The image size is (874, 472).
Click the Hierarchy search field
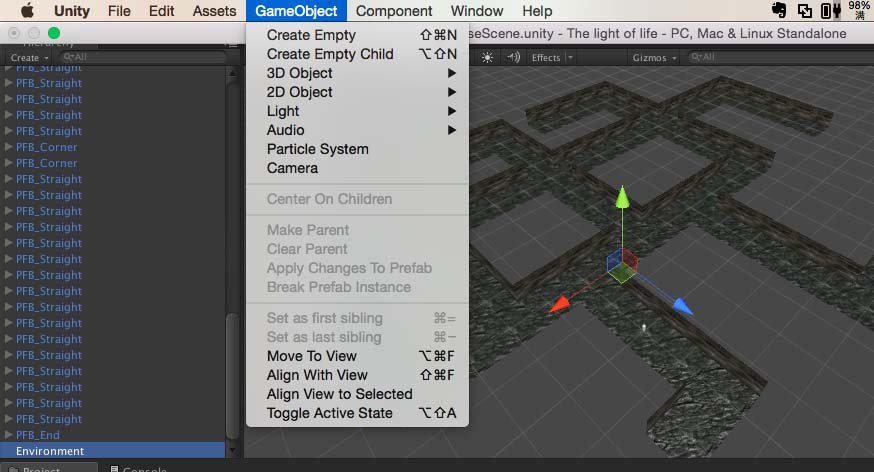pos(143,57)
